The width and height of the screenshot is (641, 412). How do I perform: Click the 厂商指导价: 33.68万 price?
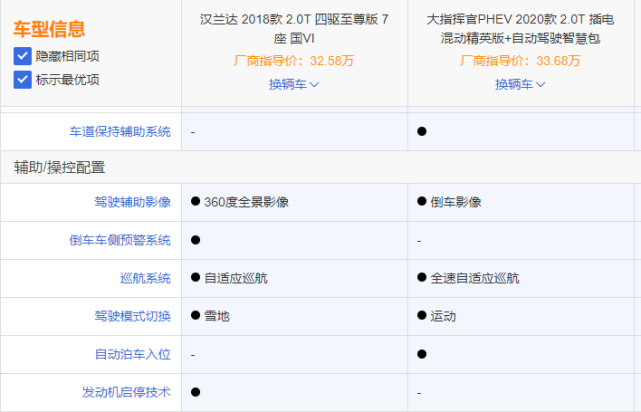point(520,61)
